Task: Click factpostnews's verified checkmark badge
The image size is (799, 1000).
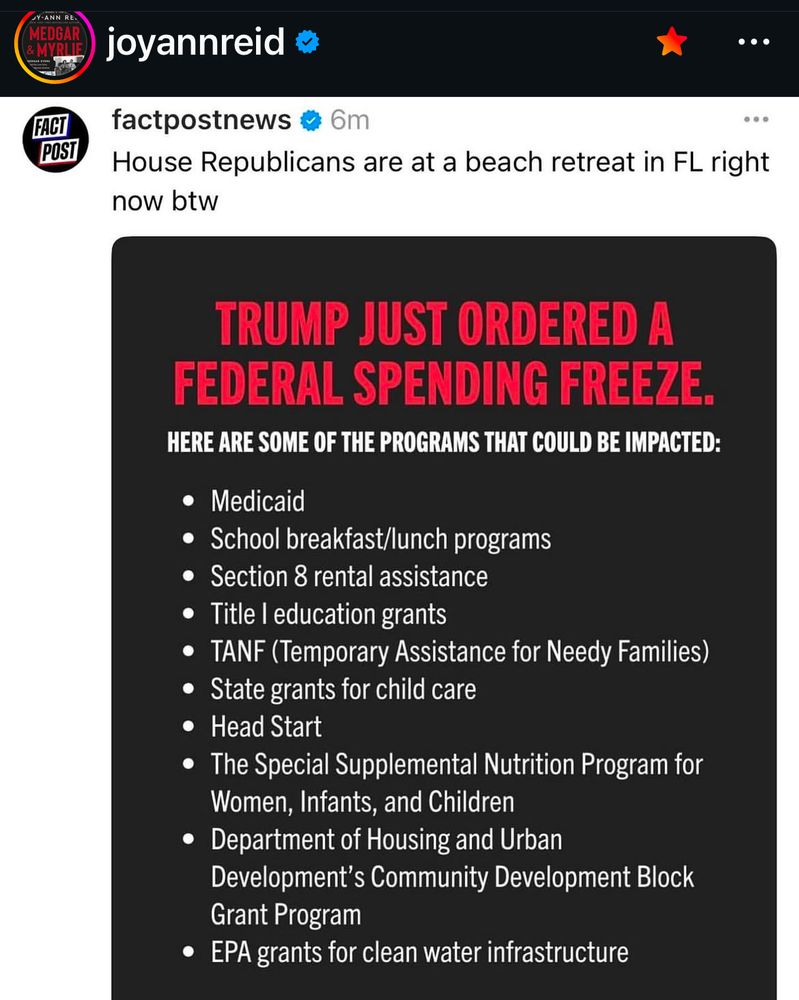Action: coord(312,121)
